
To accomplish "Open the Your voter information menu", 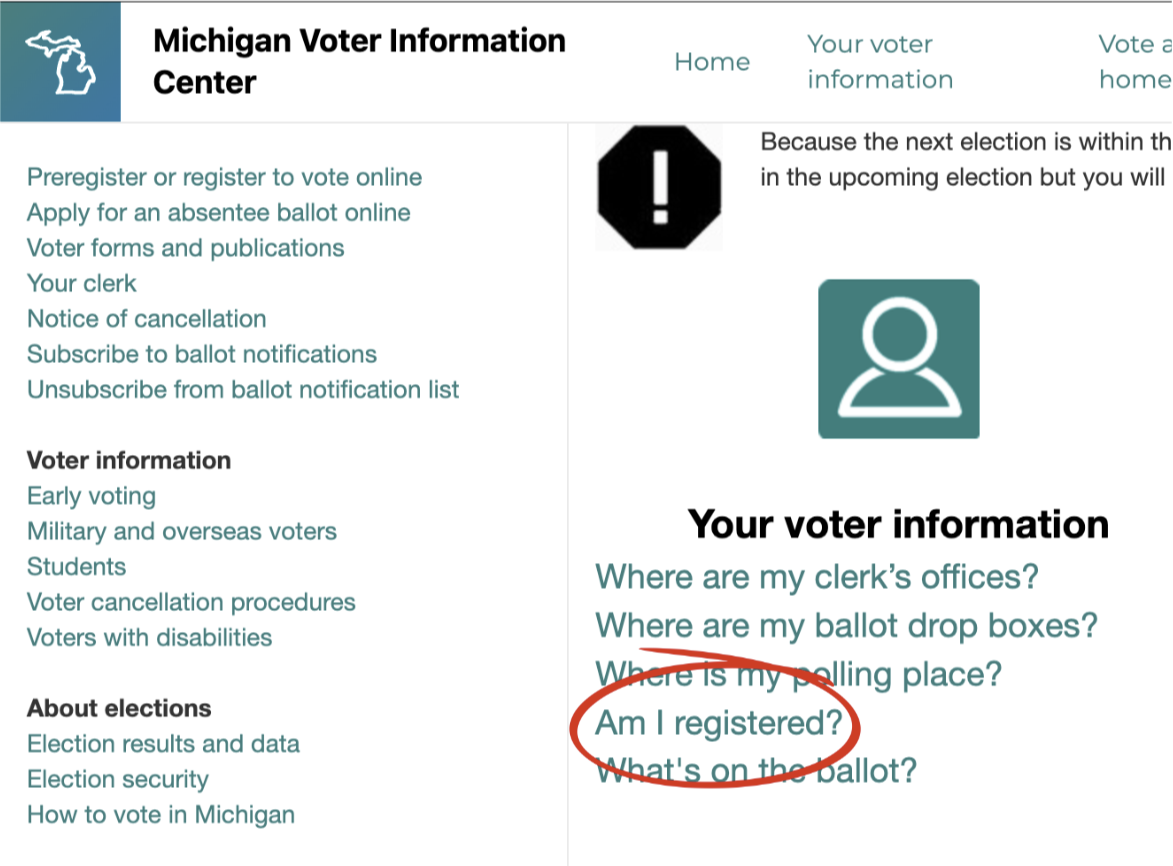I will pyautogui.click(x=879, y=62).
